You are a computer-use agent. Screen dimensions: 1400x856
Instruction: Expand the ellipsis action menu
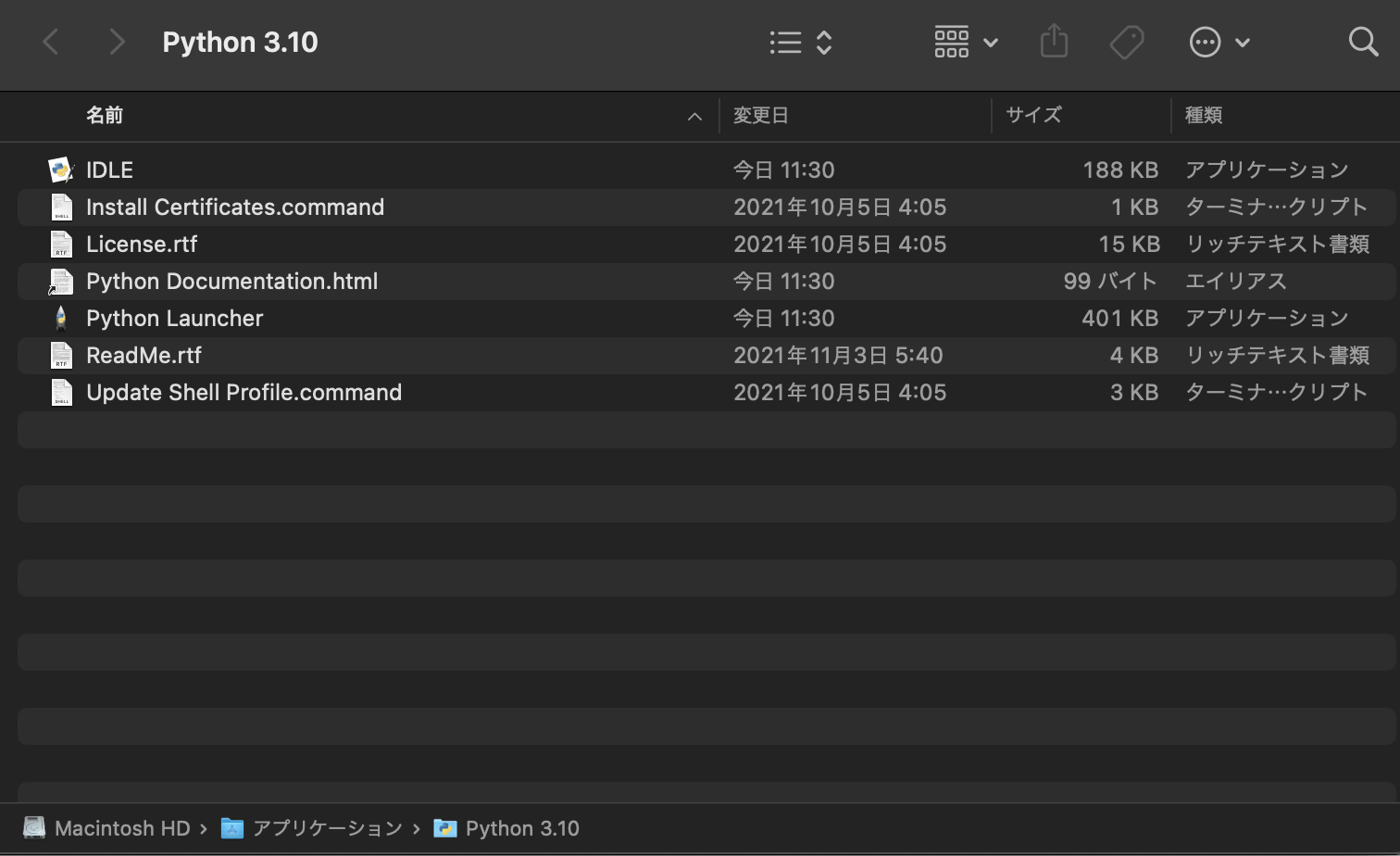pos(1219,42)
